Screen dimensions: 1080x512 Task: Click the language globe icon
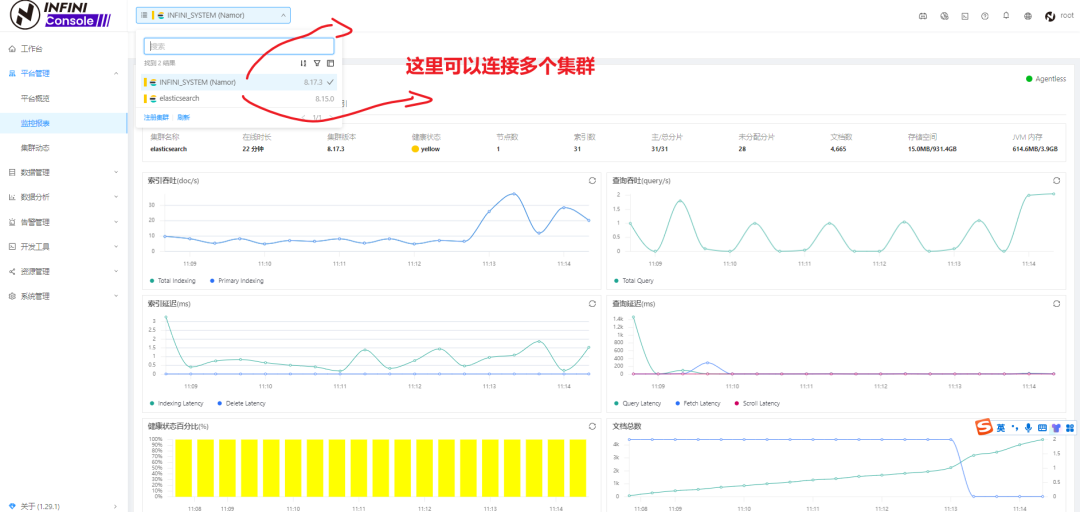click(1028, 16)
